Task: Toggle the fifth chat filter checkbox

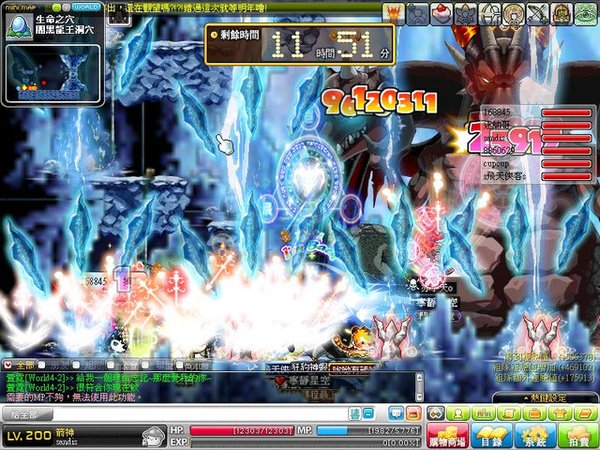Action: point(145,365)
